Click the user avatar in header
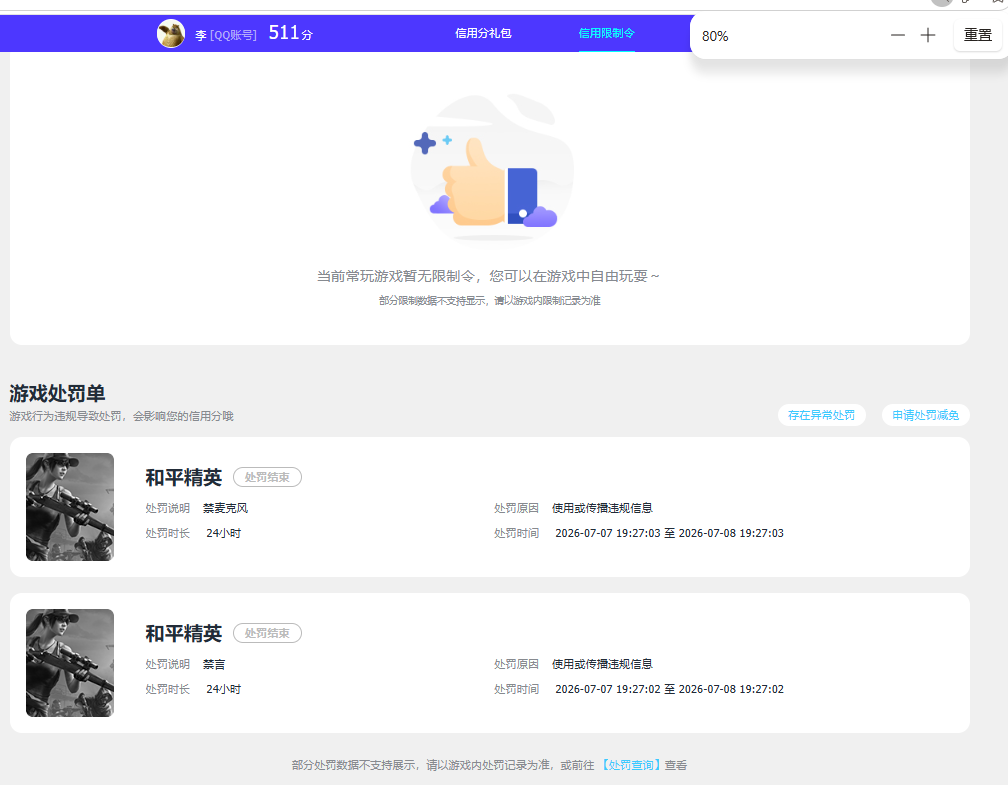This screenshot has width=1008, height=785. coord(171,33)
